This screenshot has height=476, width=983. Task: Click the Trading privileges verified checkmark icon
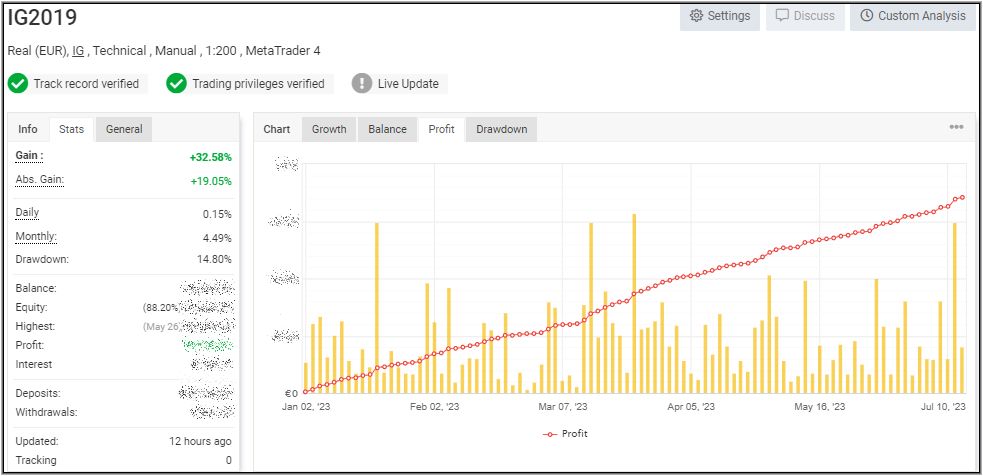point(177,84)
